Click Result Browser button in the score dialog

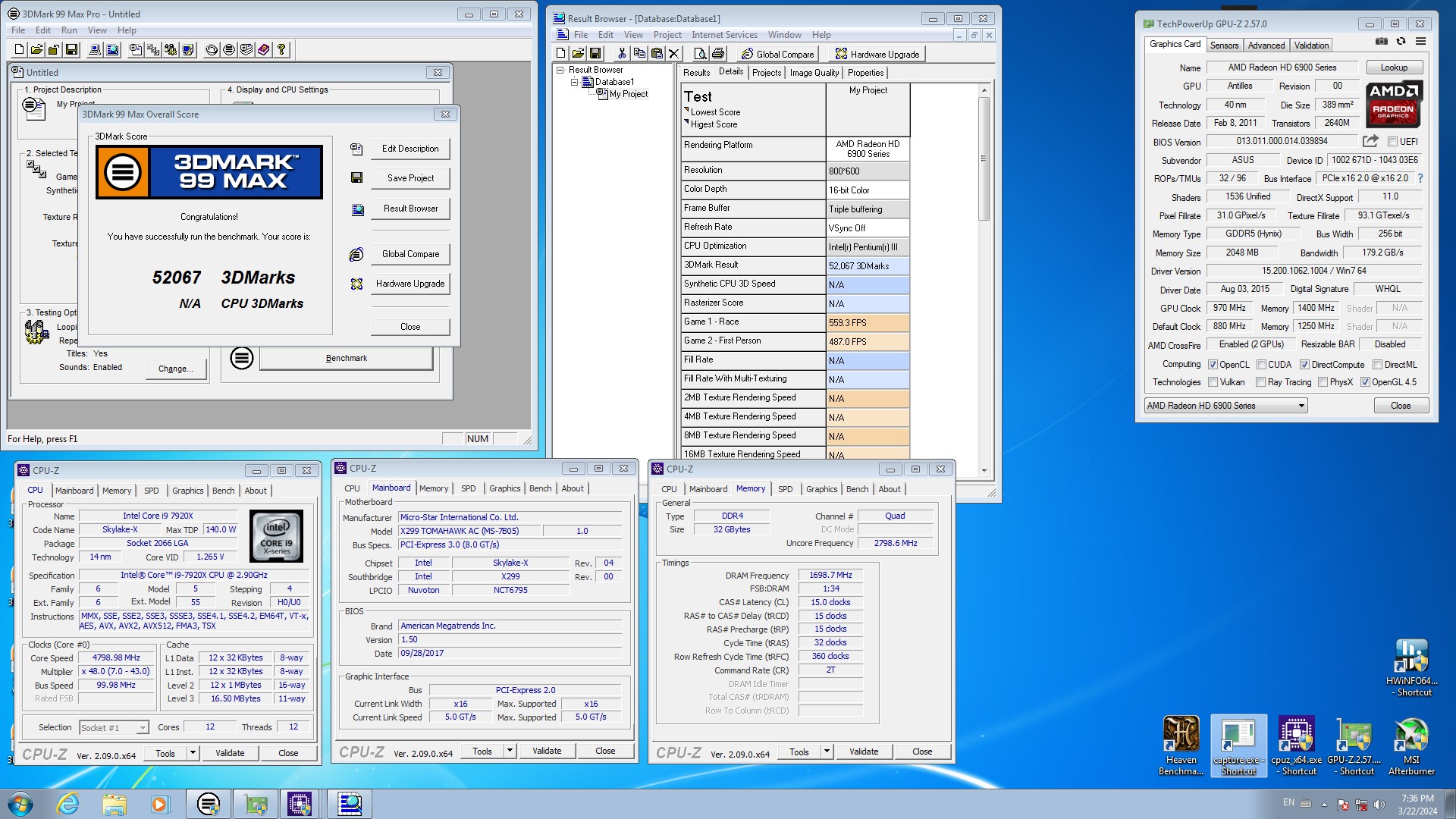[x=410, y=209]
